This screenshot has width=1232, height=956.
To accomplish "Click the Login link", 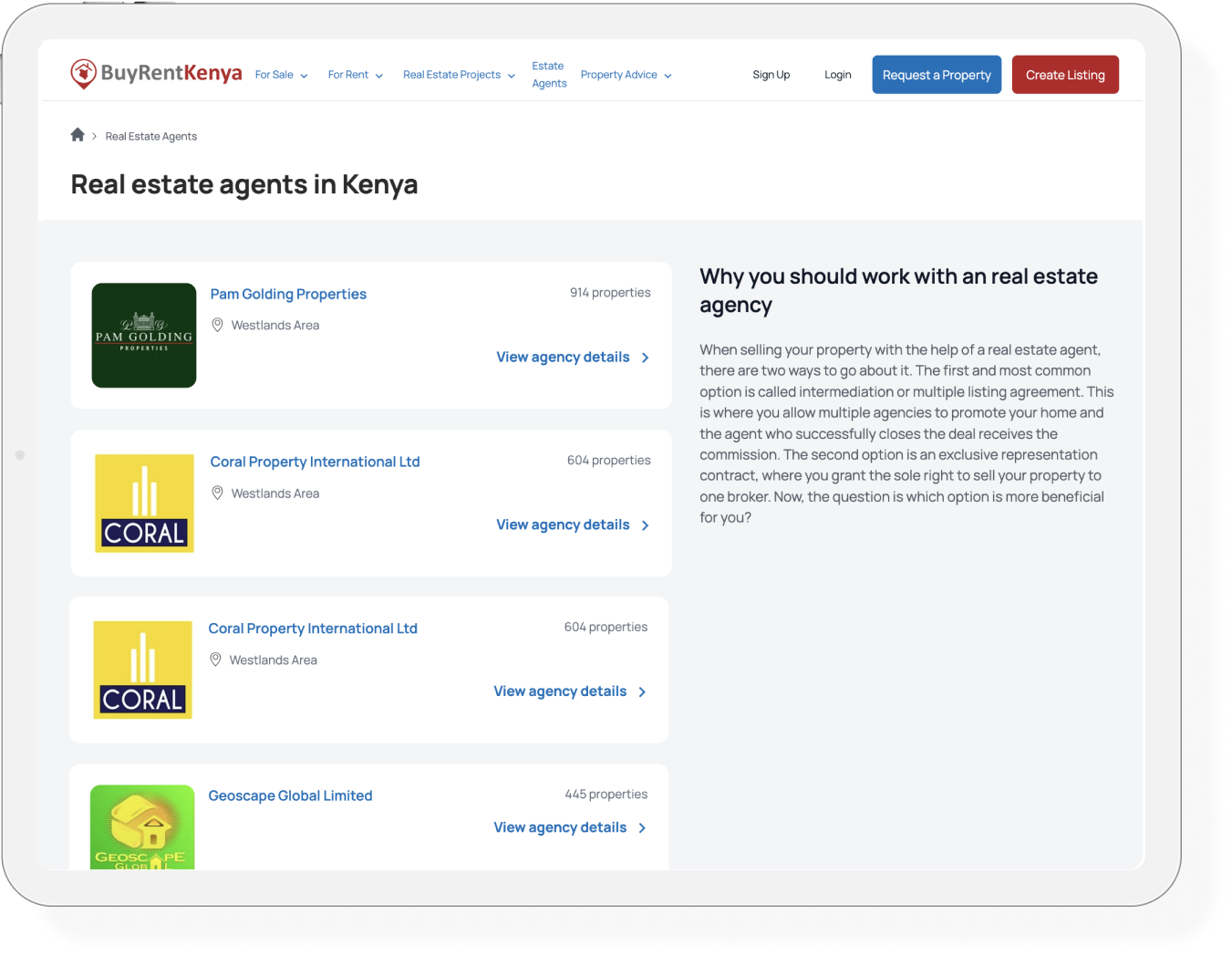I will click(x=838, y=75).
